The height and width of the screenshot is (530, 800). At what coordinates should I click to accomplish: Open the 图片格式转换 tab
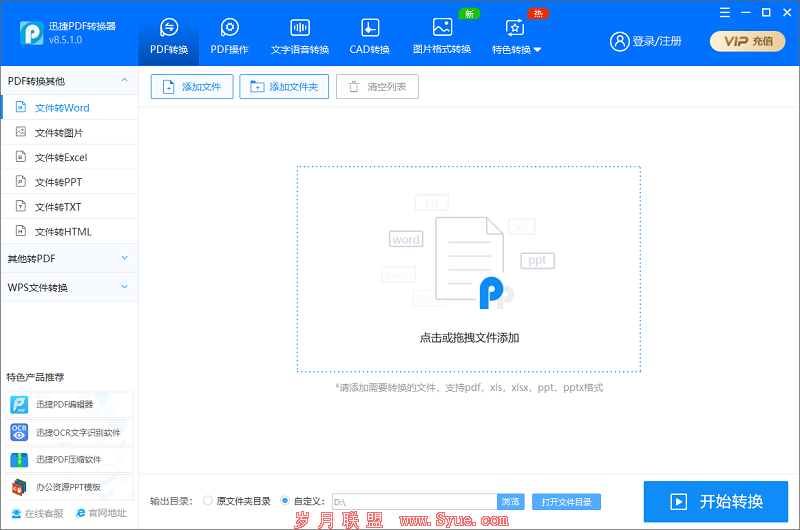[442, 36]
